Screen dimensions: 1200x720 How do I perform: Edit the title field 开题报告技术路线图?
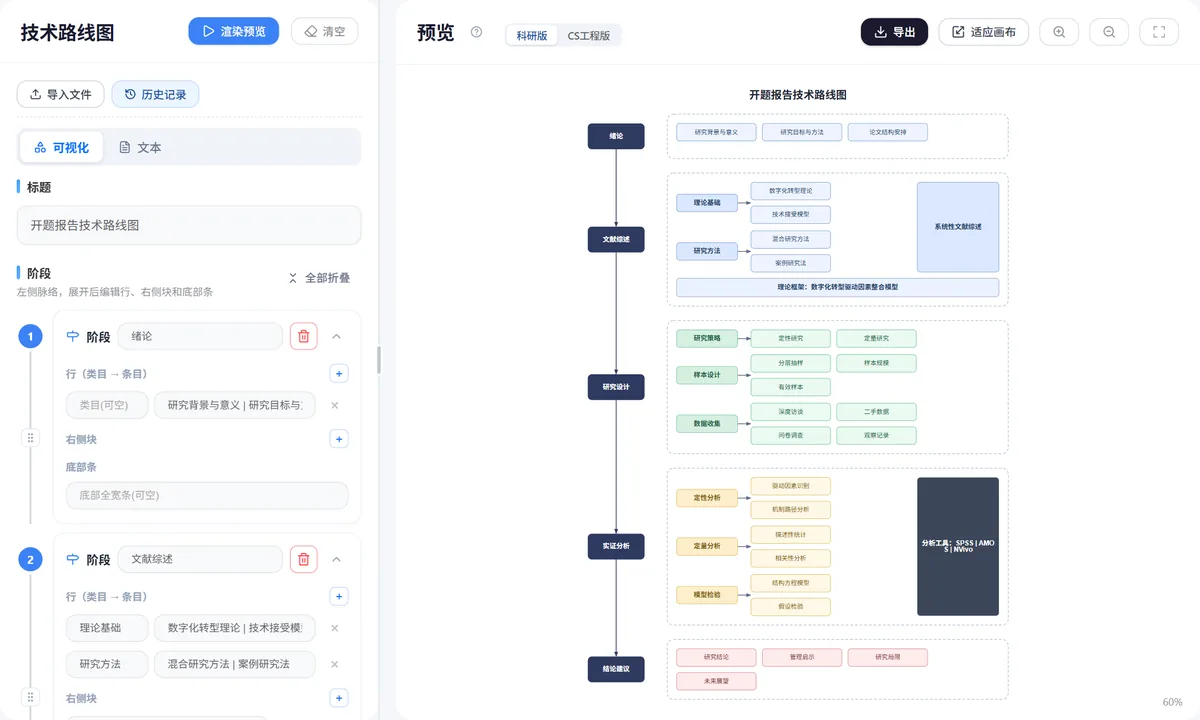pyautogui.click(x=189, y=225)
